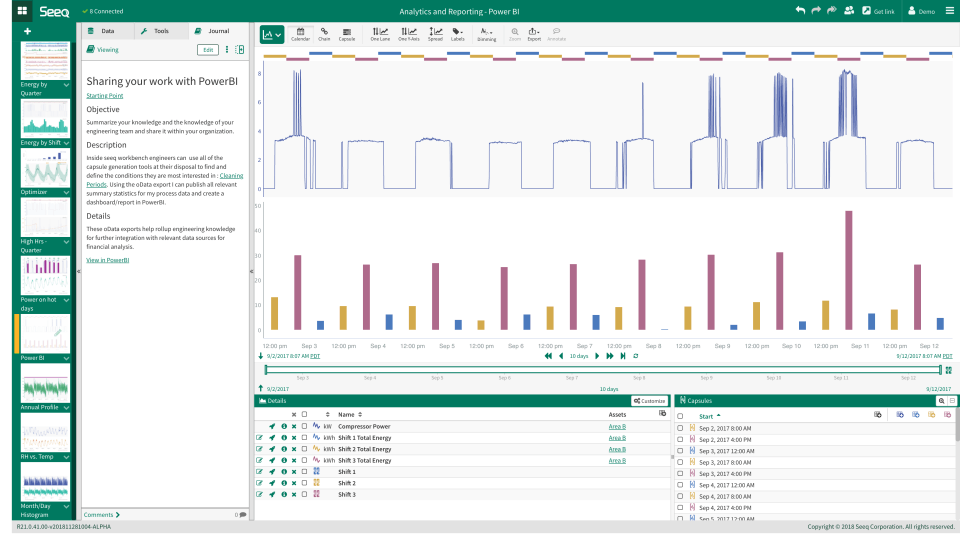Check the Shift 2 condition checkbox
960x547 pixels.
pyautogui.click(x=304, y=483)
